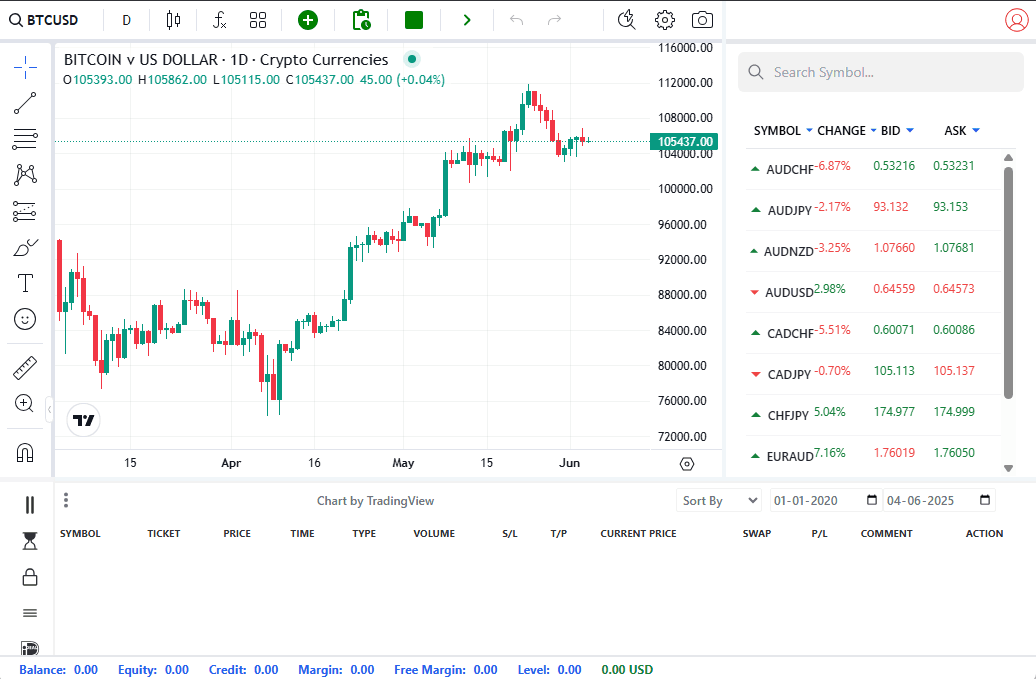Screen dimensions: 1036x679
Task: Open the Sort By dropdown
Action: (x=718, y=500)
